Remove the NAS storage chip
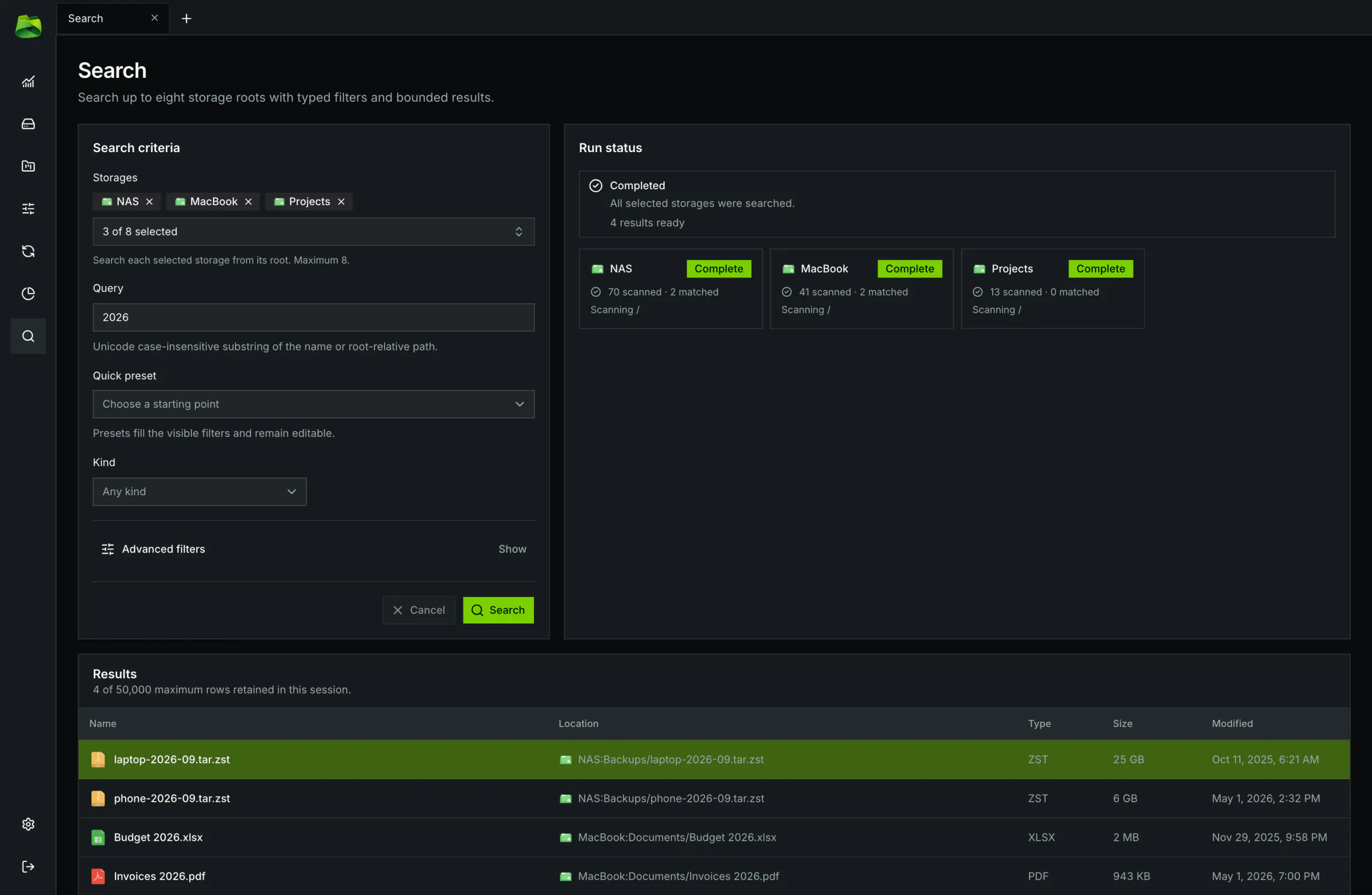The image size is (1372, 895). click(149, 201)
